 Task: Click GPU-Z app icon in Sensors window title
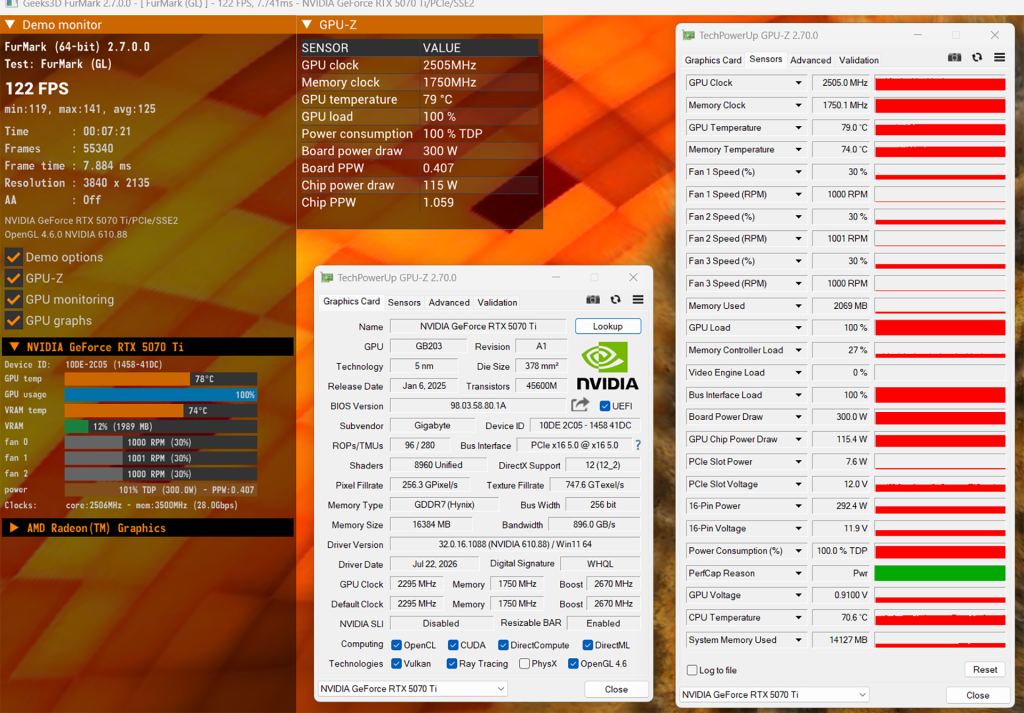click(688, 35)
